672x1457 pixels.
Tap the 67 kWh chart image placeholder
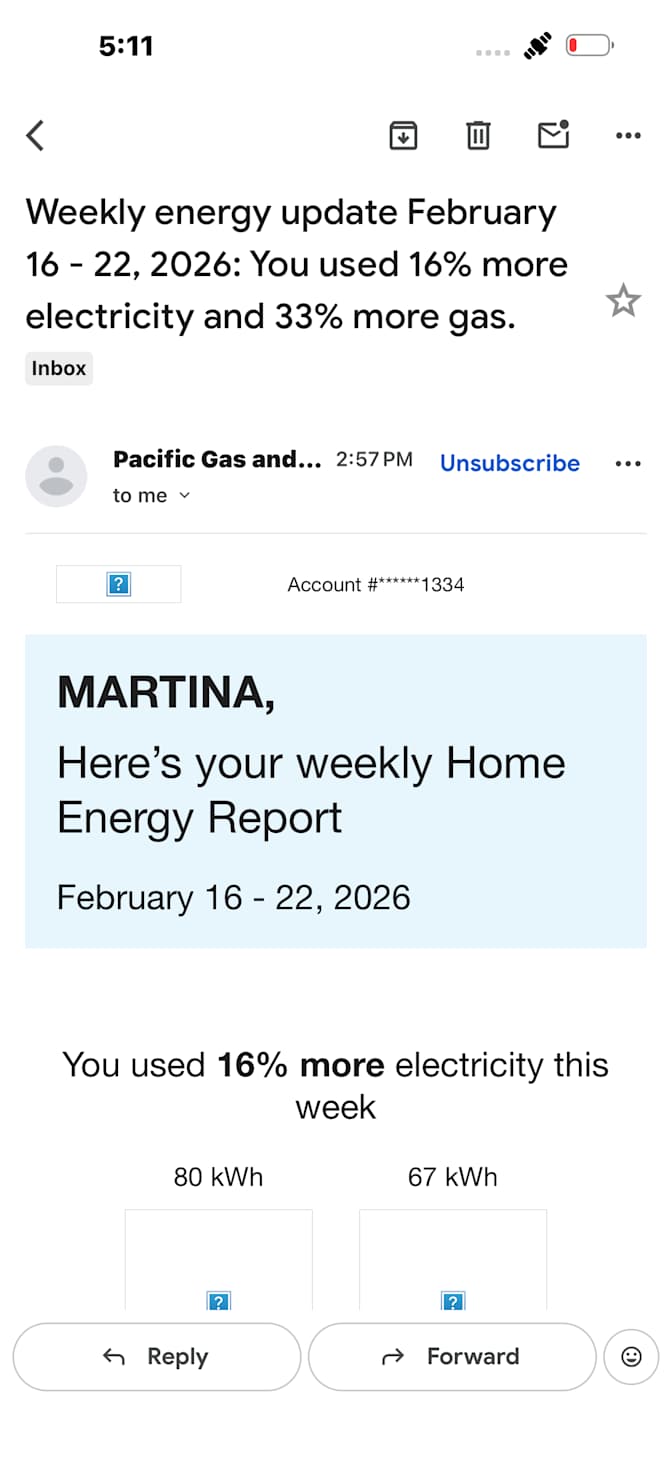(x=453, y=1259)
